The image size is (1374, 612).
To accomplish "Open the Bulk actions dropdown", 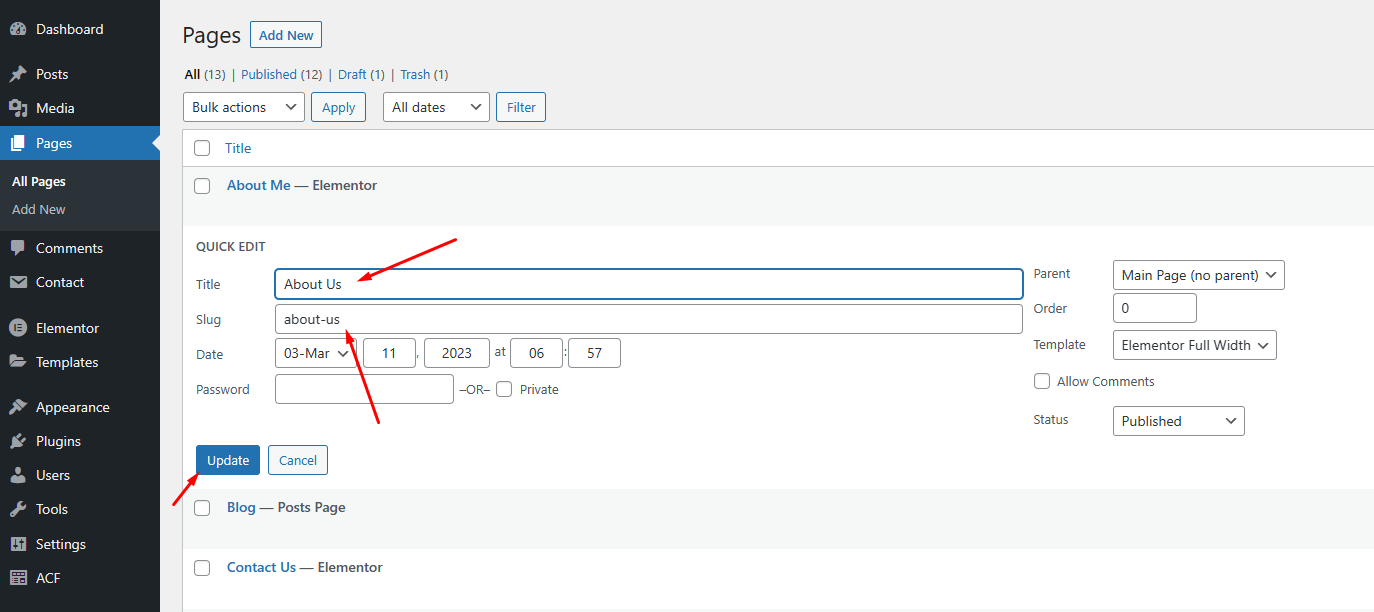I will [244, 107].
